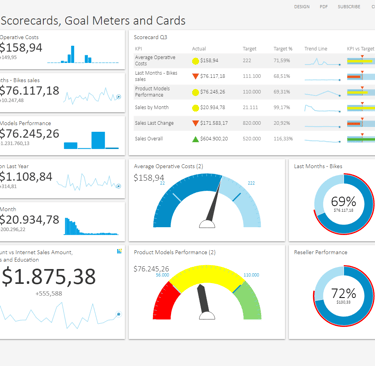
Task: Click the 69% donut center in Last Months - Bikes
Action: [x=343, y=203]
